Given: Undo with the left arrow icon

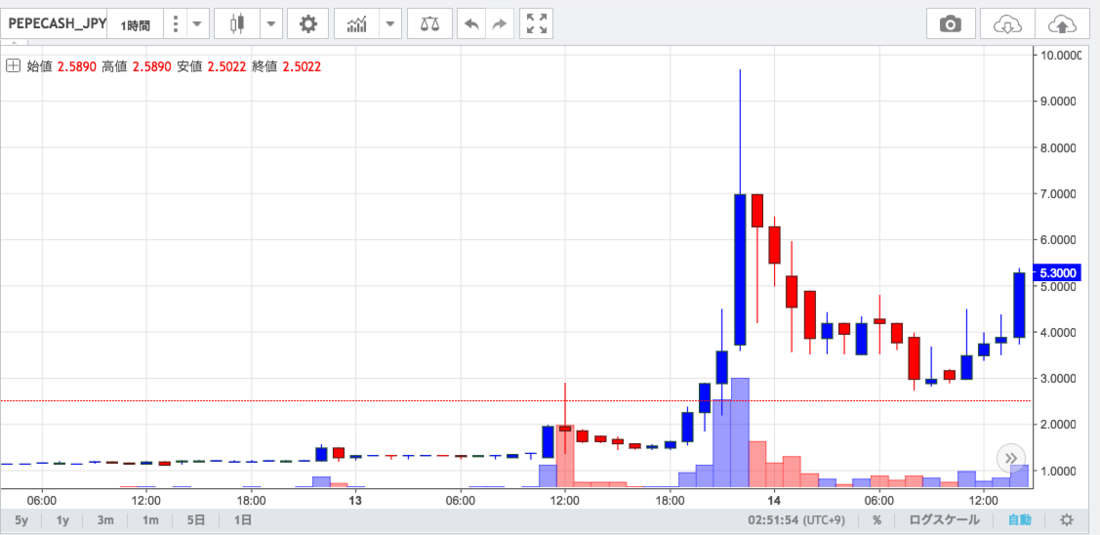Looking at the screenshot, I should coord(472,24).
